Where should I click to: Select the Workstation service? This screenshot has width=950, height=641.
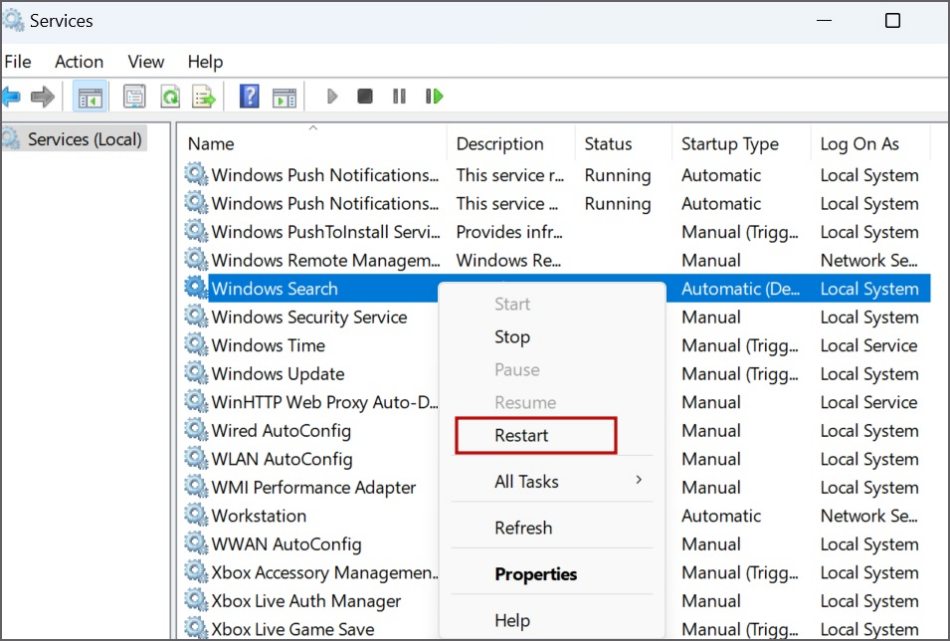[259, 516]
